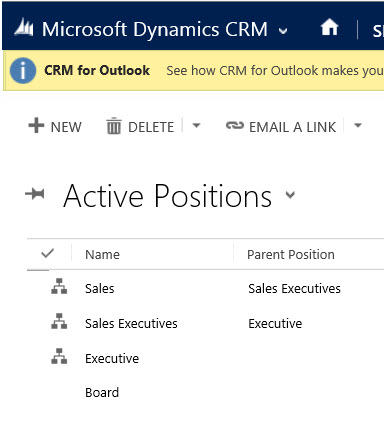Viewport: 384px width, 429px height.
Task: Click the Active Positions title text
Action: pyautogui.click(x=168, y=196)
